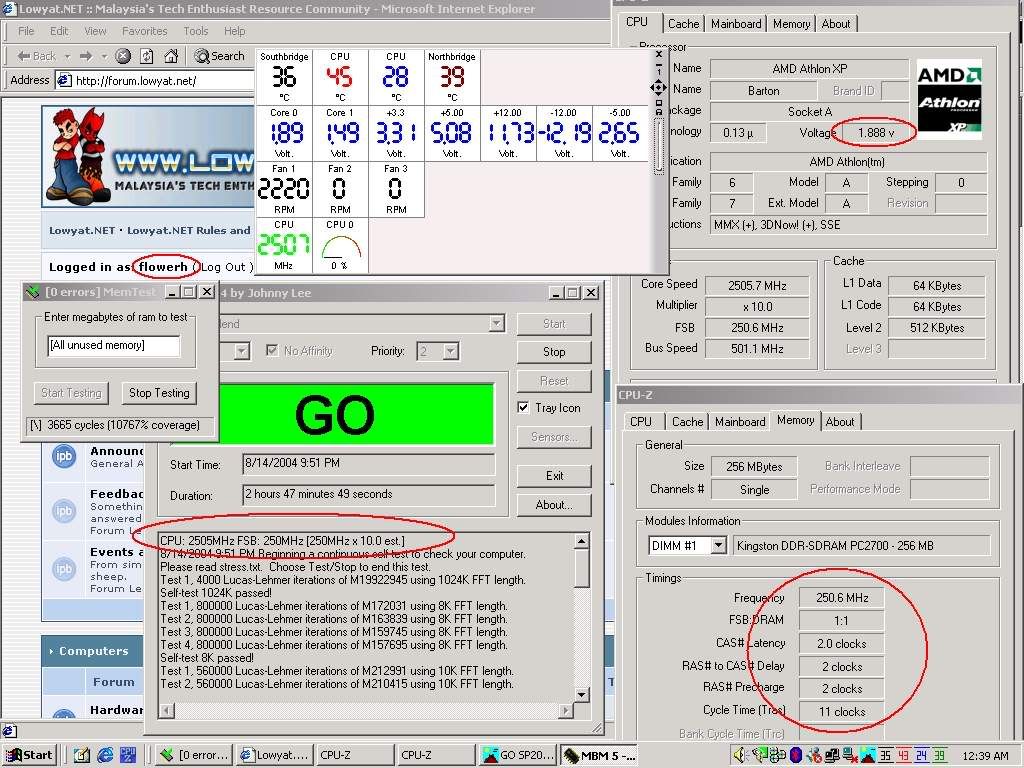Click the About... button in the stress tester
The image size is (1024, 768).
(554, 505)
